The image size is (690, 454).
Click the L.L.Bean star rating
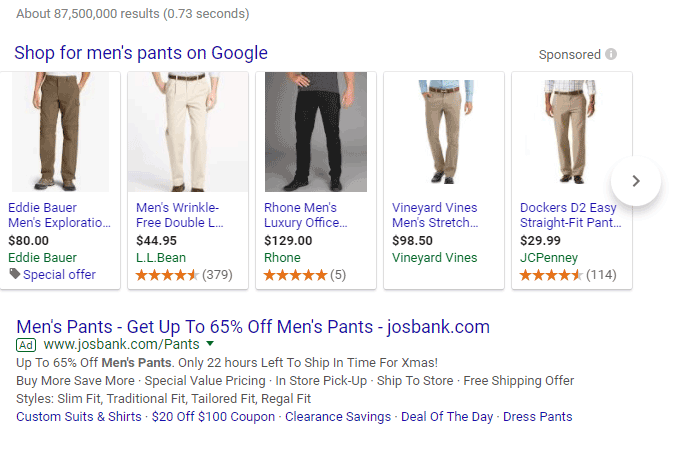167,274
